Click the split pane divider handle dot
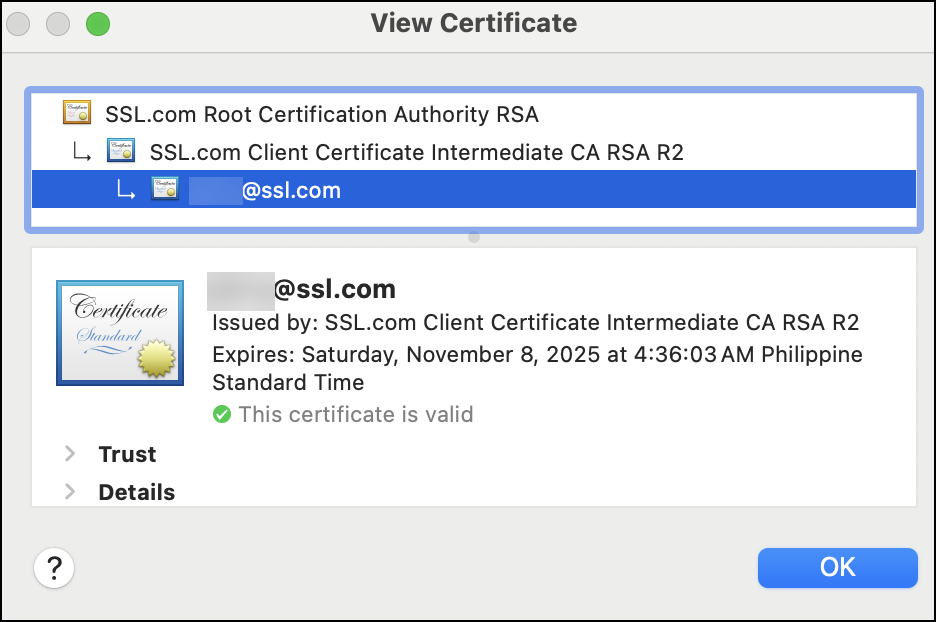This screenshot has height=622, width=936. 474,238
